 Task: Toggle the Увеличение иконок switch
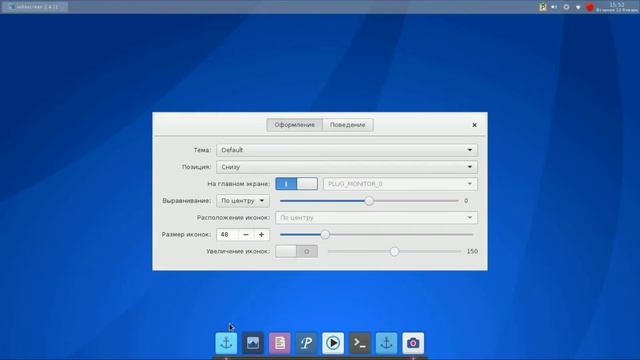296,251
